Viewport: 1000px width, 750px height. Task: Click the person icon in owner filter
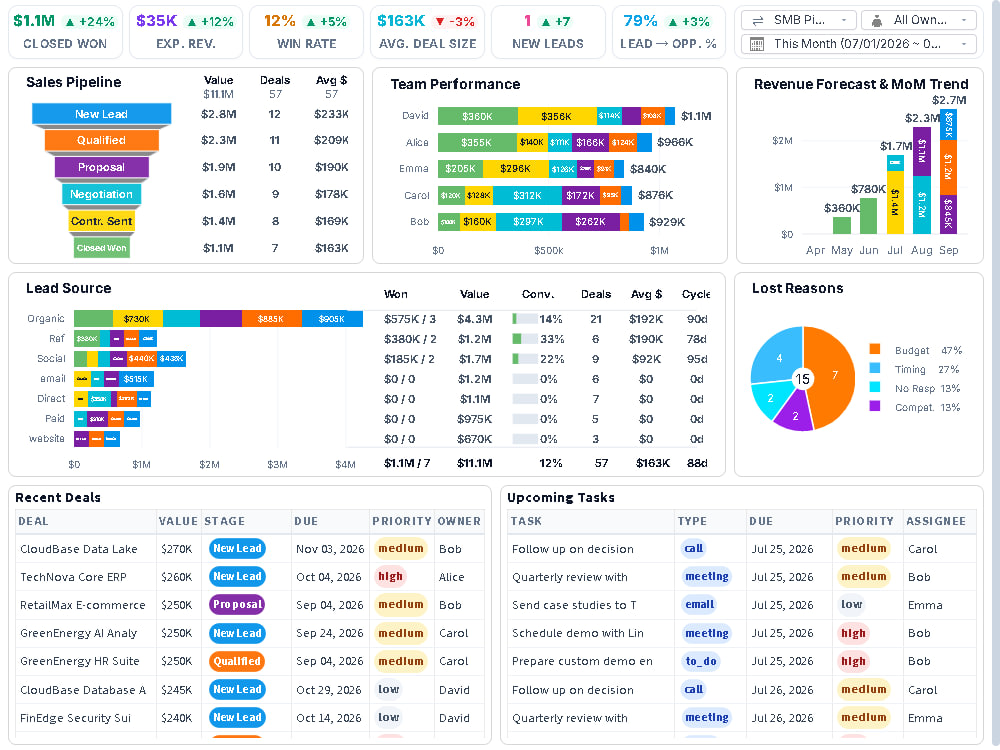[x=877, y=21]
